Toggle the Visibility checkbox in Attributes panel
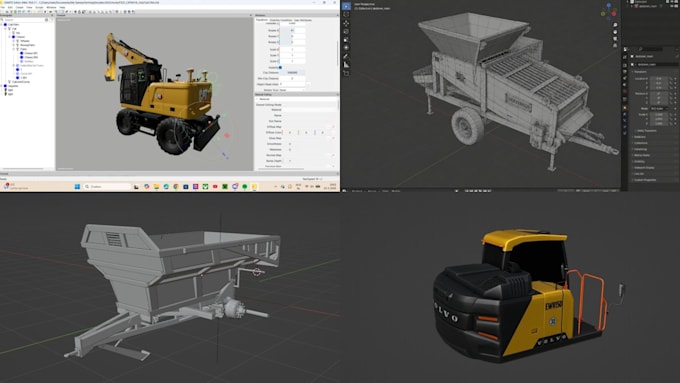Screen dimensions: 680x383 [280, 67]
